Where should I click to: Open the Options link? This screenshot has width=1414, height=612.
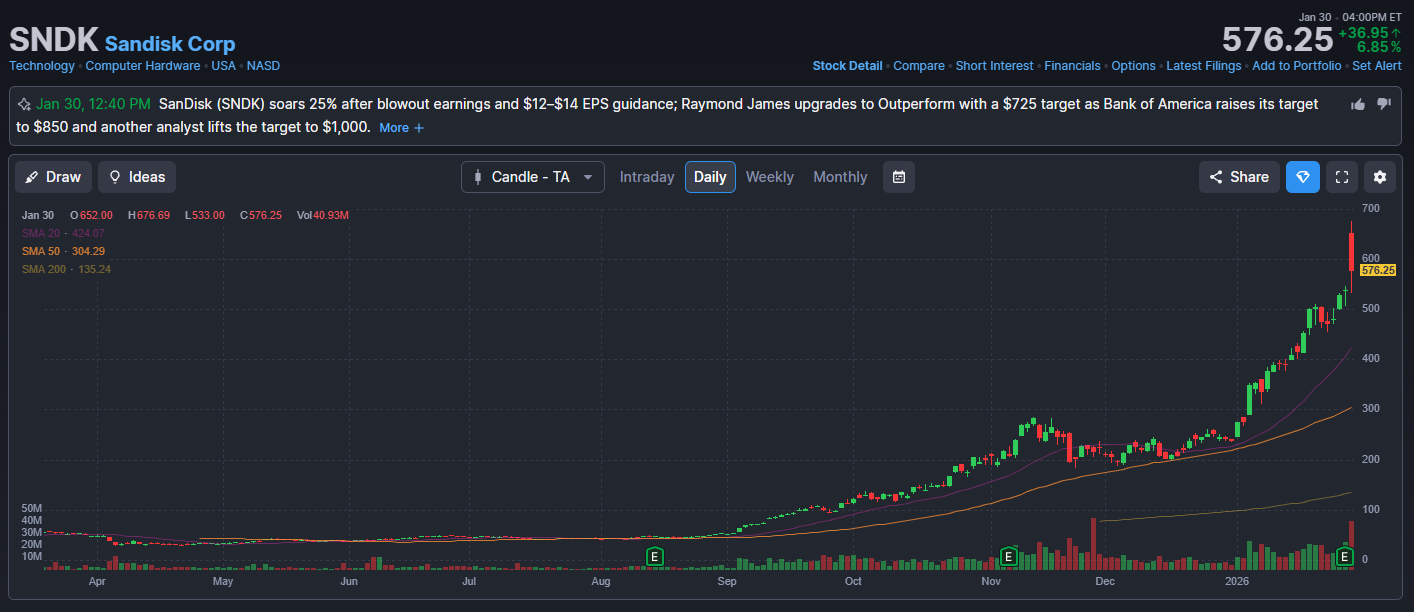point(1133,66)
